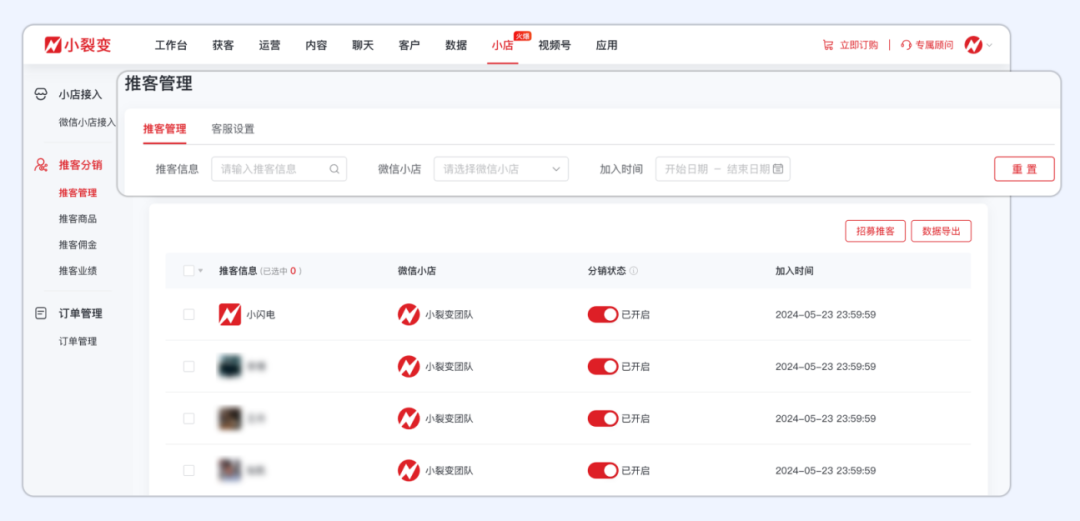Open the 数据 menu in top navigation
The width and height of the screenshot is (1080, 521).
[x=456, y=45]
